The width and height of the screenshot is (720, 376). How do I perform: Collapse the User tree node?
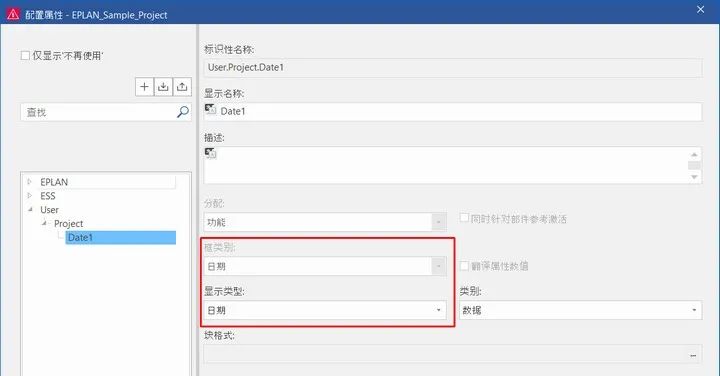point(30,209)
